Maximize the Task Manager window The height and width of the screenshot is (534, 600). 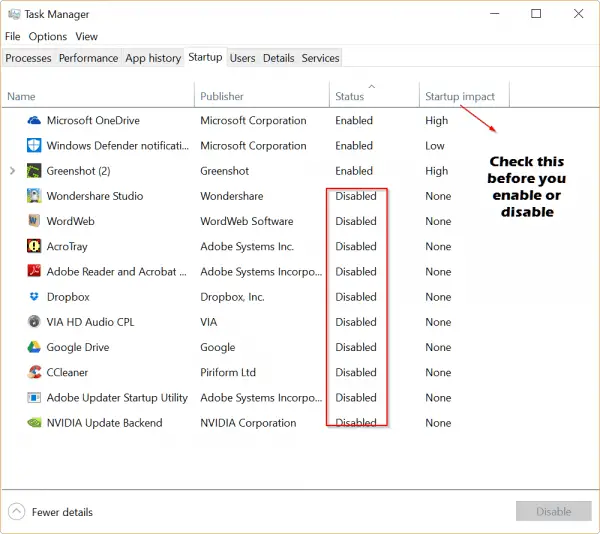(536, 14)
